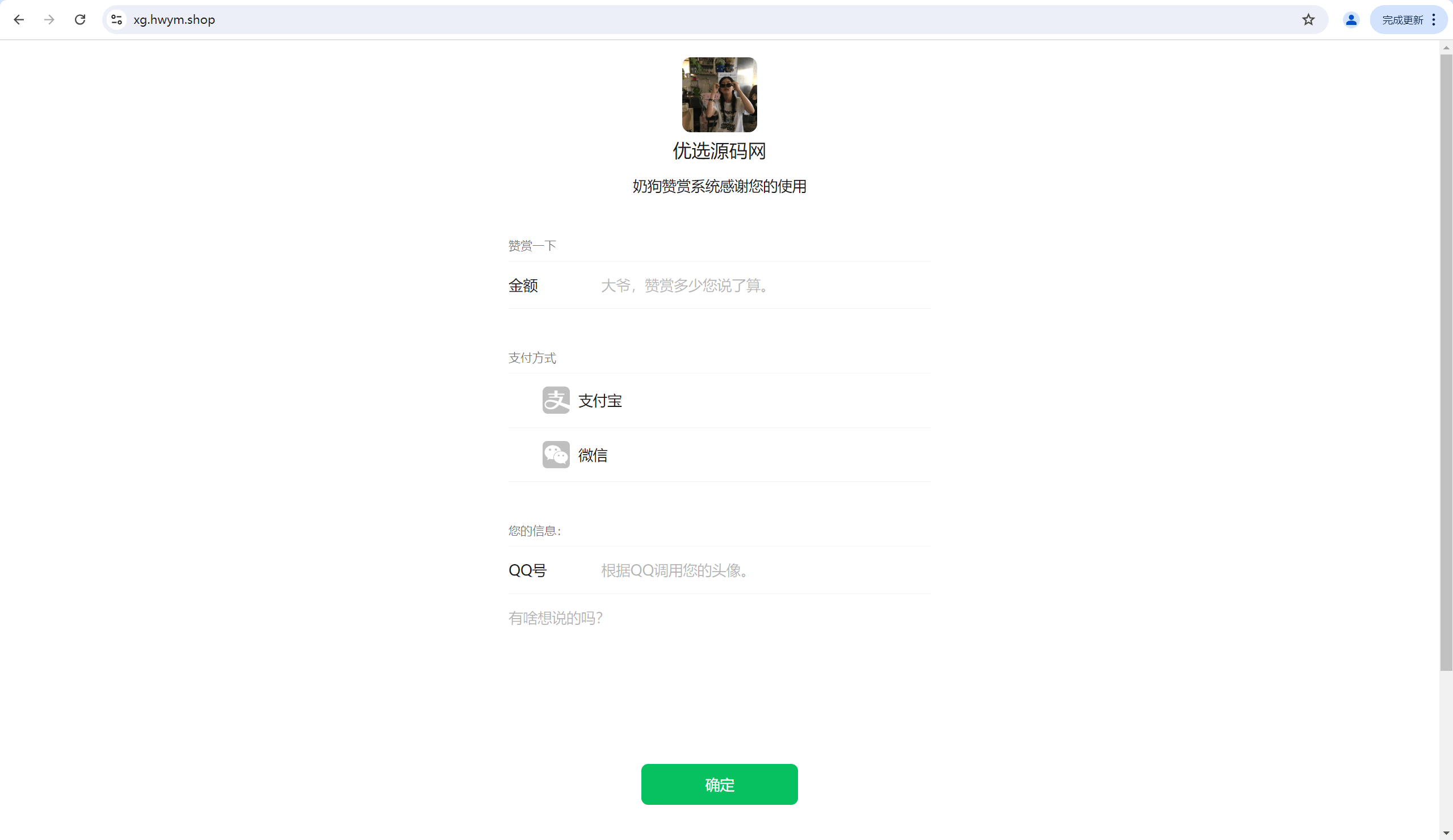Click the browser forward arrow

[x=49, y=20]
